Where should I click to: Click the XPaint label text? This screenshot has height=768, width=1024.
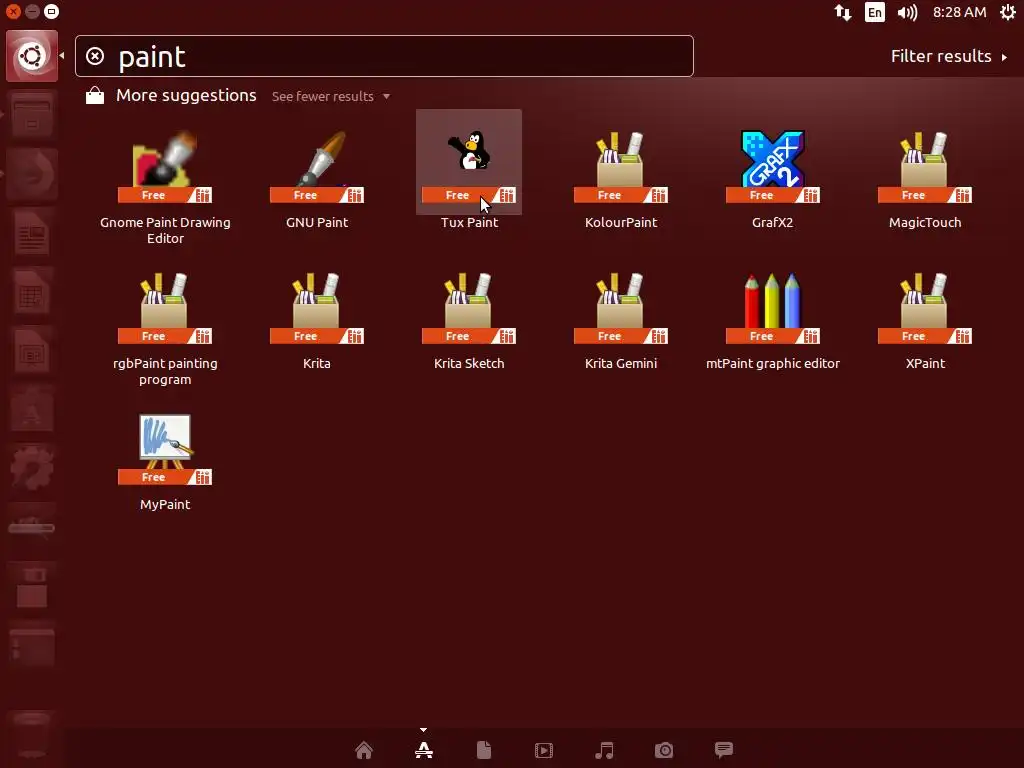click(925, 364)
